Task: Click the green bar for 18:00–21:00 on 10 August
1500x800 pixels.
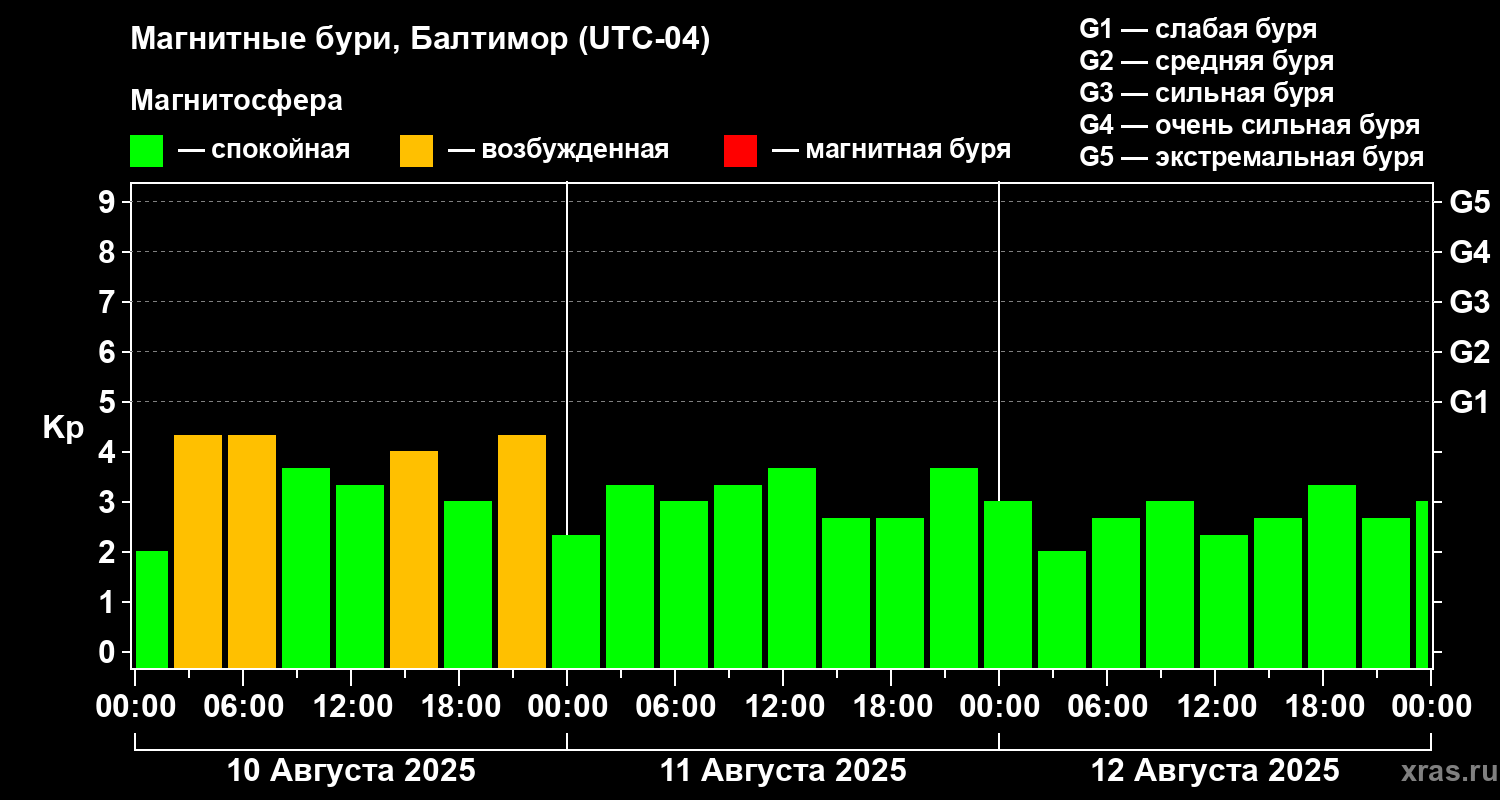Action: (x=468, y=584)
